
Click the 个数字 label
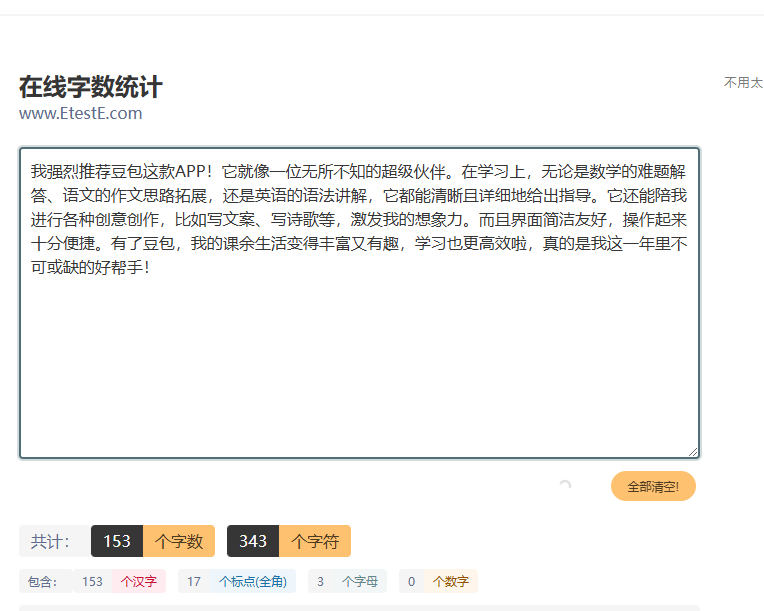(451, 581)
